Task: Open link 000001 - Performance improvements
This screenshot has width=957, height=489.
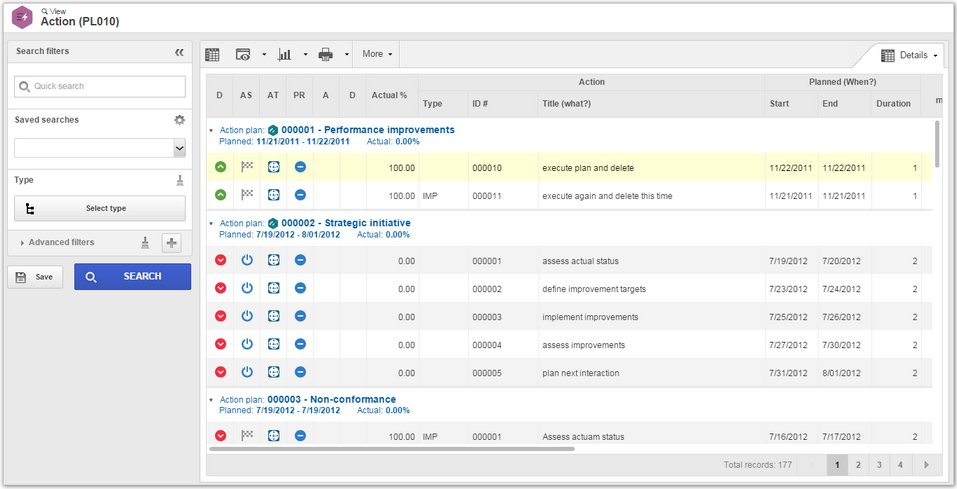Action: pos(368,130)
